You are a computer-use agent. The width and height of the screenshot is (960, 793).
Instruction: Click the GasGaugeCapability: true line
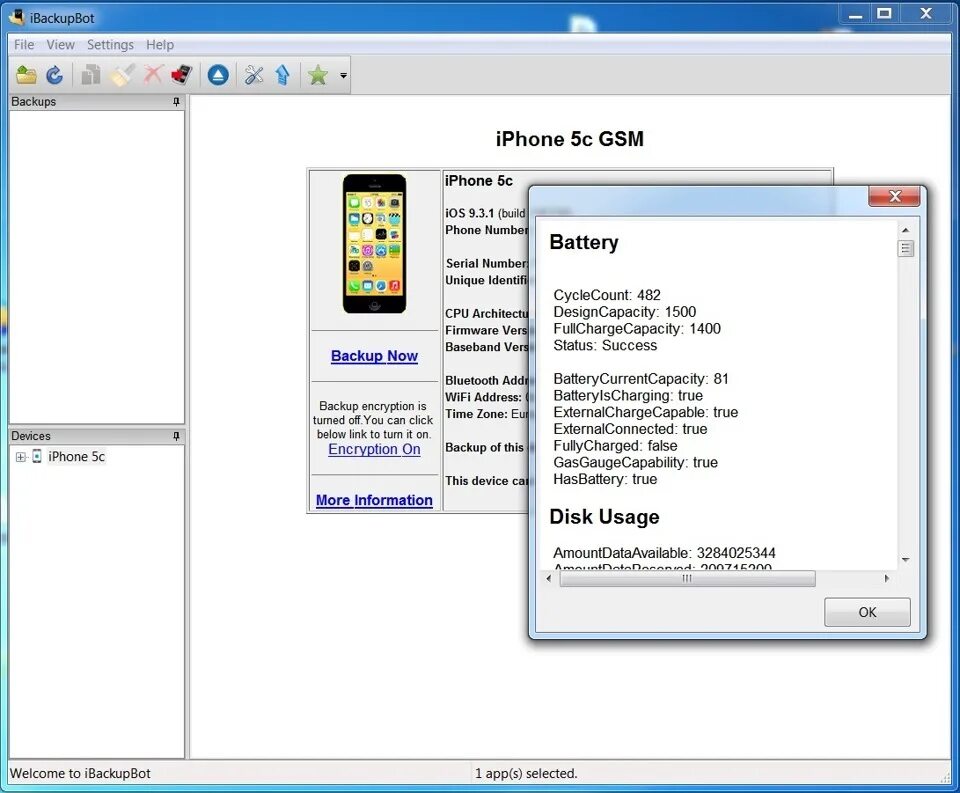point(635,462)
